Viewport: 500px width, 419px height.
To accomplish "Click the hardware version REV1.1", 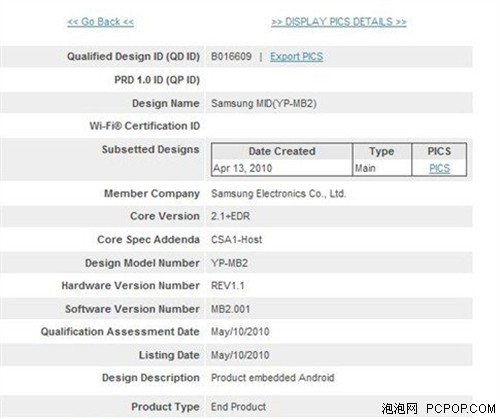I will [x=228, y=286].
